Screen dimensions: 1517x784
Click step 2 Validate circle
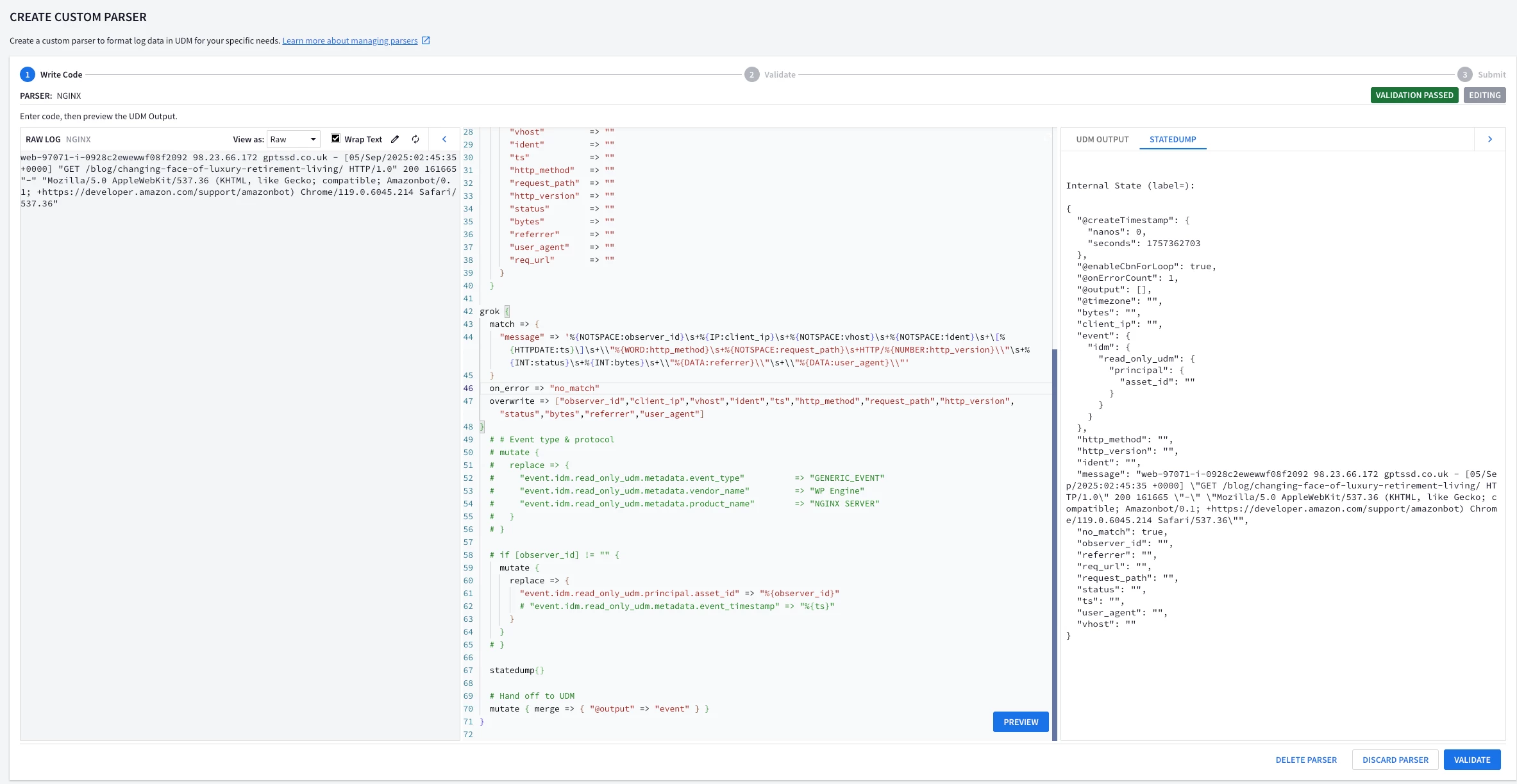(x=751, y=74)
